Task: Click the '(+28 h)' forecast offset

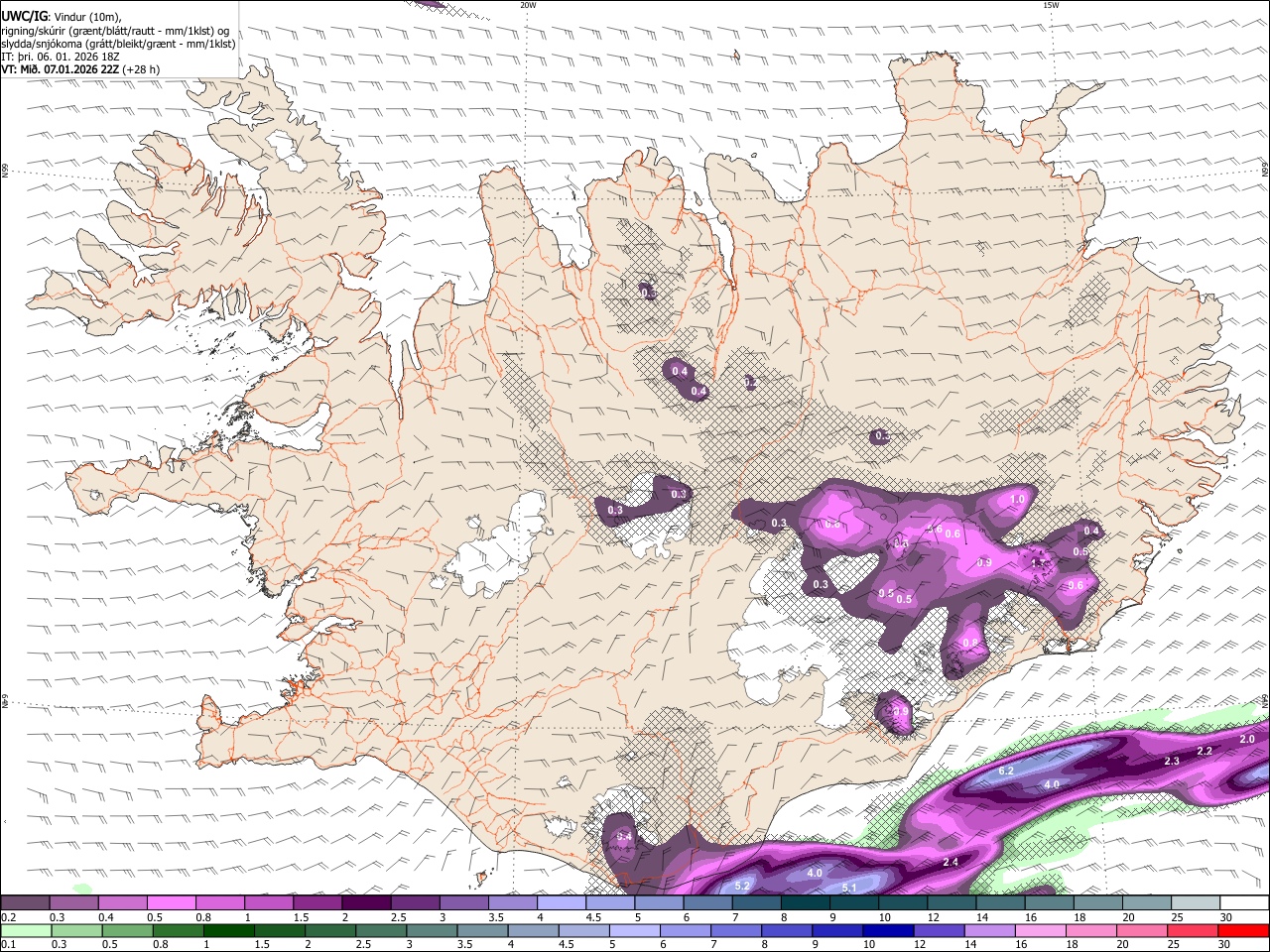Action: pyautogui.click(x=142, y=69)
